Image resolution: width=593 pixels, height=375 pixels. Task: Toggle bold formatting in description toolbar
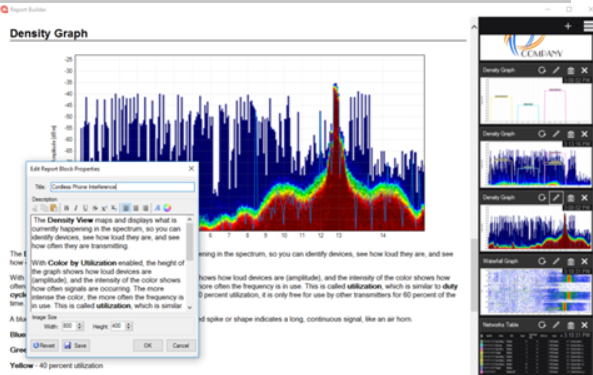pos(67,208)
